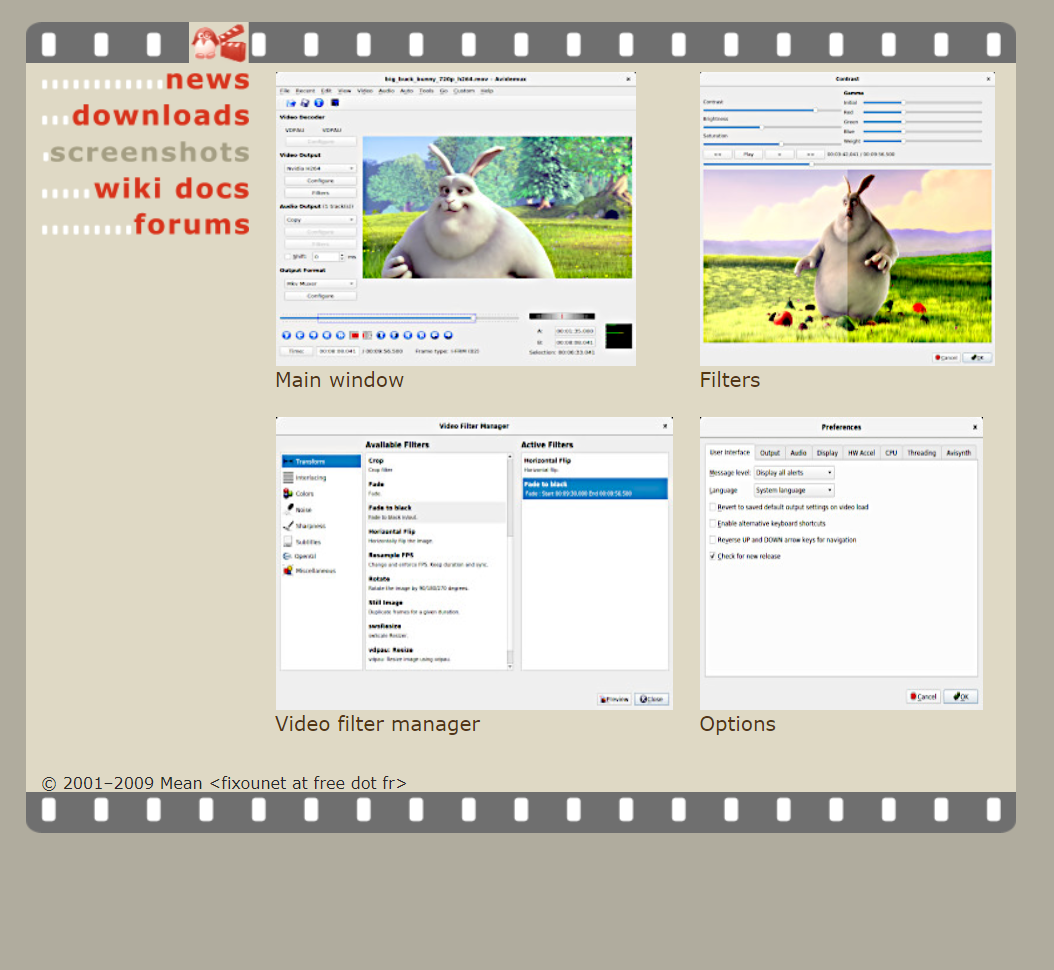Visit the forums link
The width and height of the screenshot is (1054, 970).
(x=192, y=225)
